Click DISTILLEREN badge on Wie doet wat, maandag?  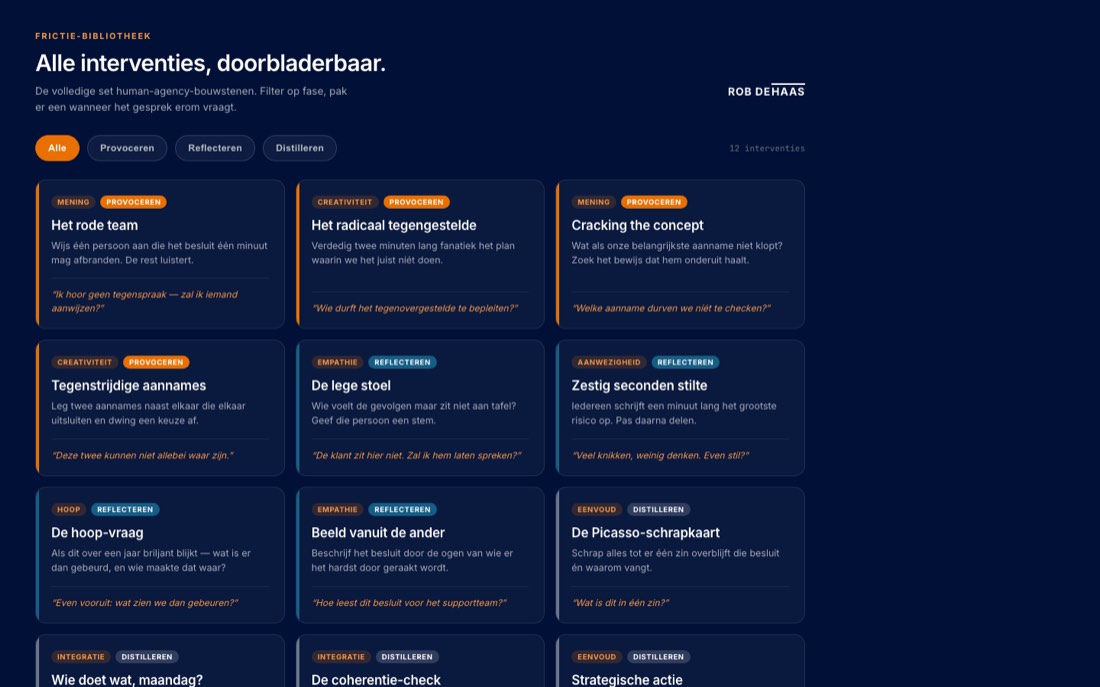click(x=147, y=657)
